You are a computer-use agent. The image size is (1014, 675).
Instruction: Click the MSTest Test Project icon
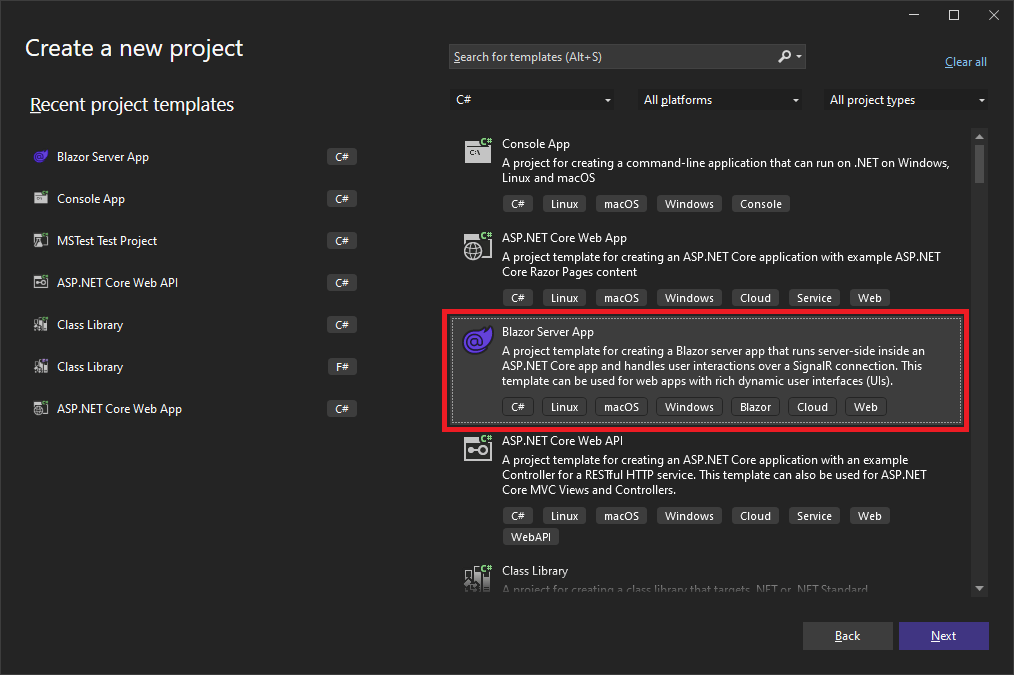click(x=41, y=241)
